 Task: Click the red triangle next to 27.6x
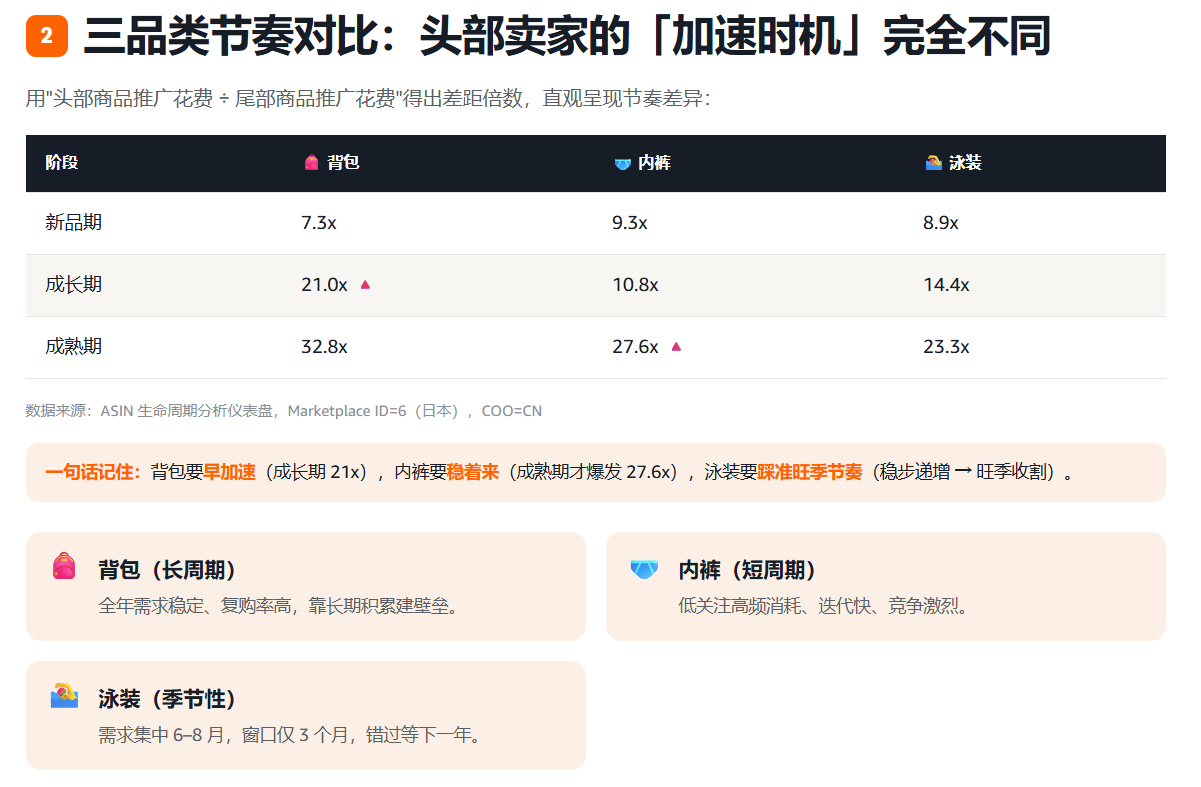pyautogui.click(x=676, y=347)
